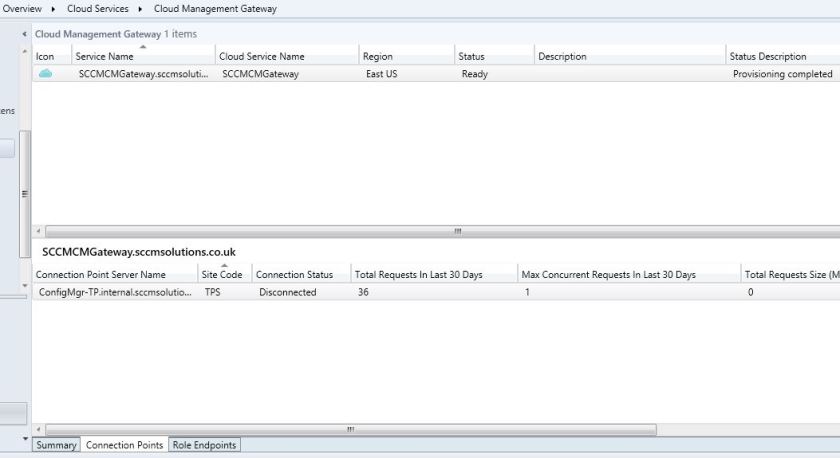Click total requests value 36
Screen dimensions: 840x458
[x=363, y=292]
